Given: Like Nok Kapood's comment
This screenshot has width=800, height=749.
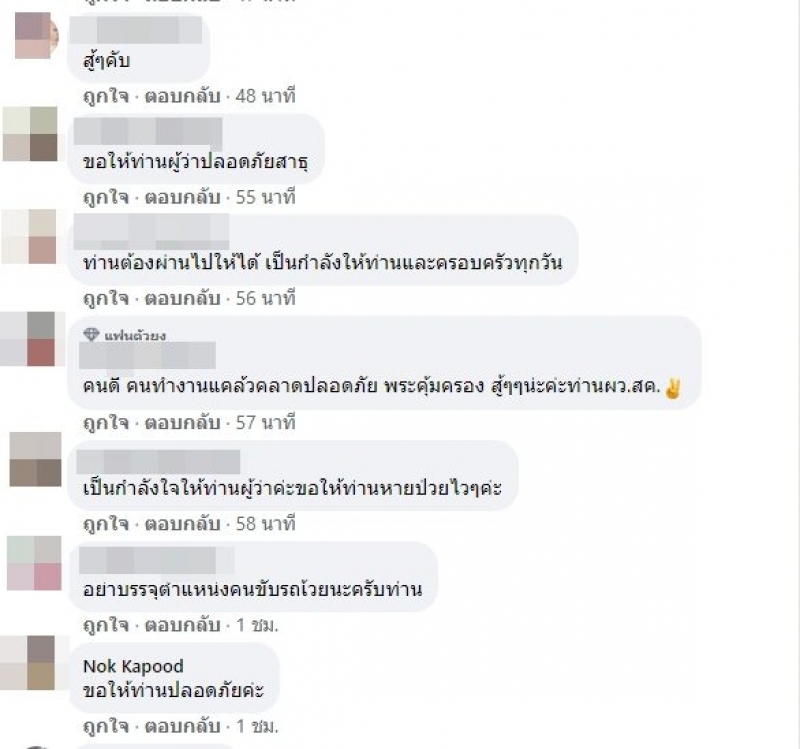Looking at the screenshot, I should pyautogui.click(x=106, y=726).
